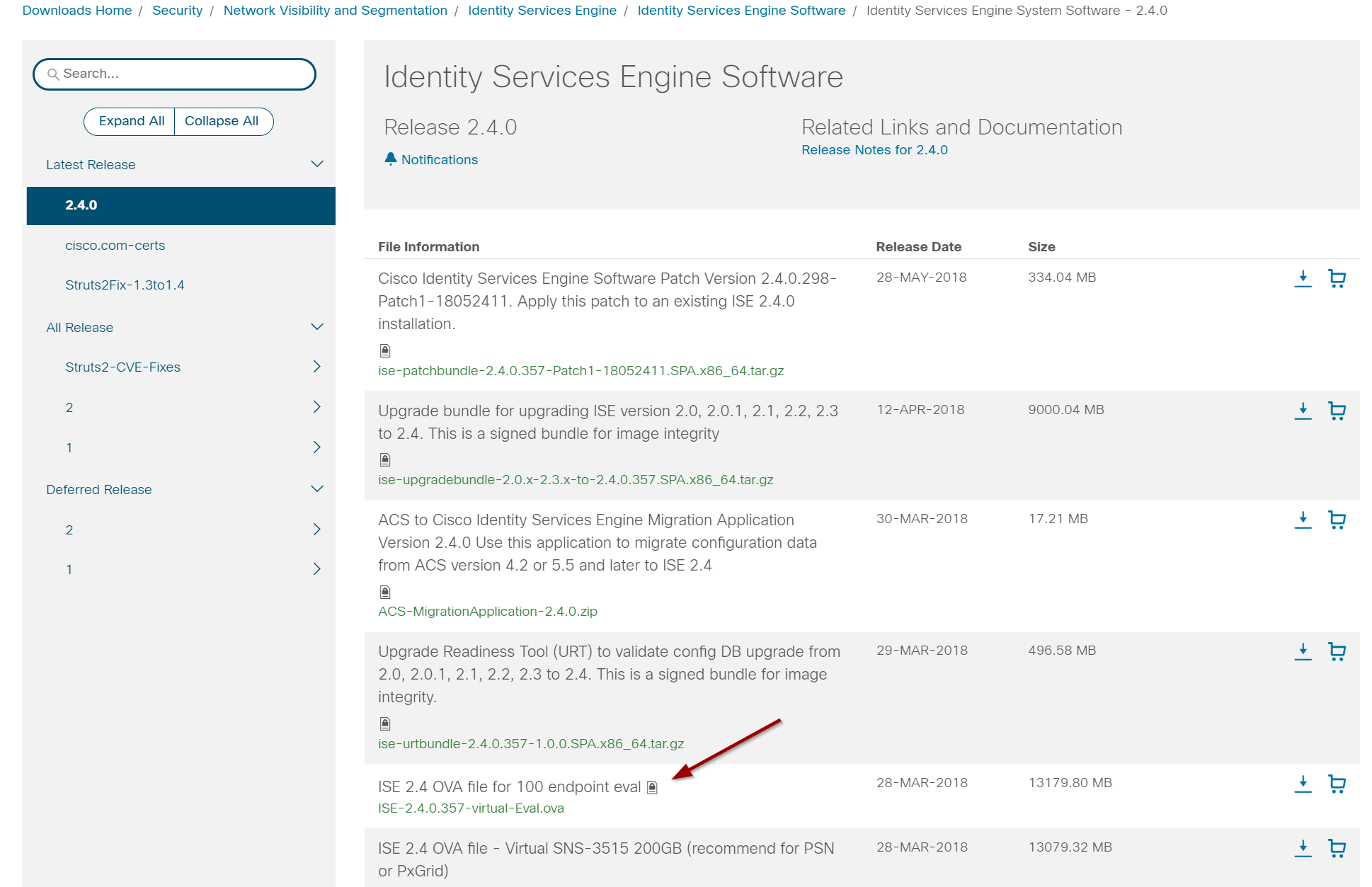Click Size column header
This screenshot has height=887, width=1372.
coord(1041,247)
